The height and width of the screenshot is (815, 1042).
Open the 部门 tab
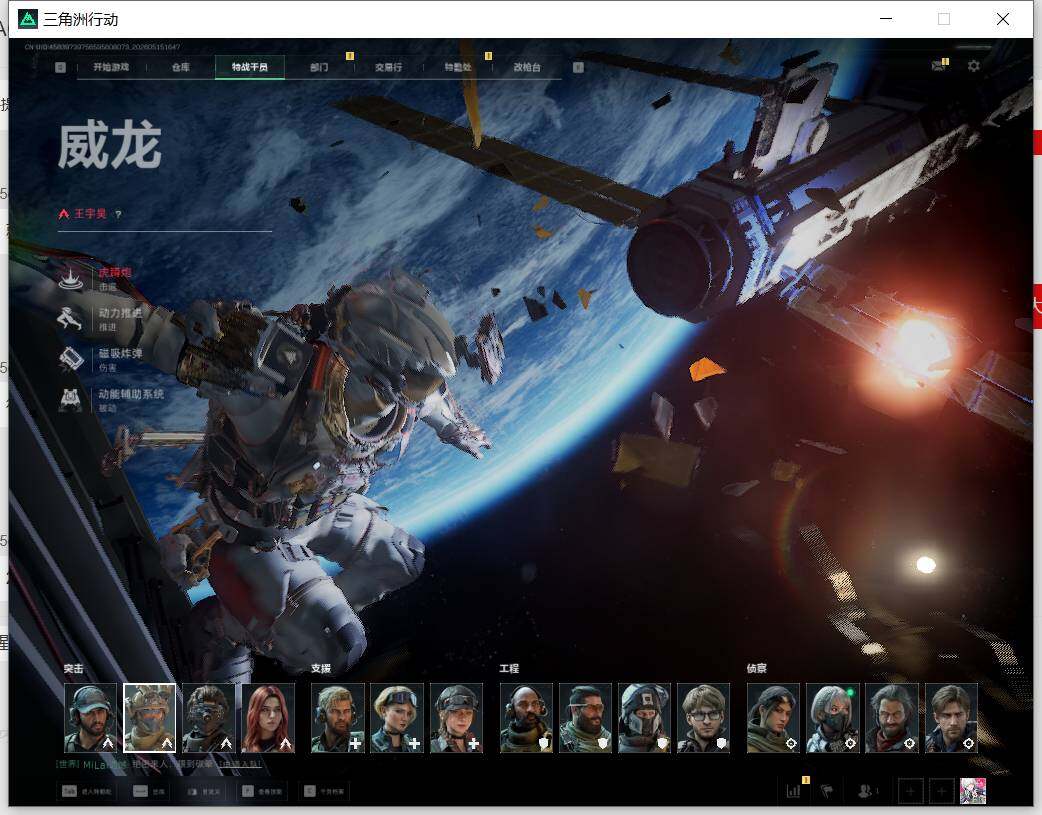coord(319,67)
